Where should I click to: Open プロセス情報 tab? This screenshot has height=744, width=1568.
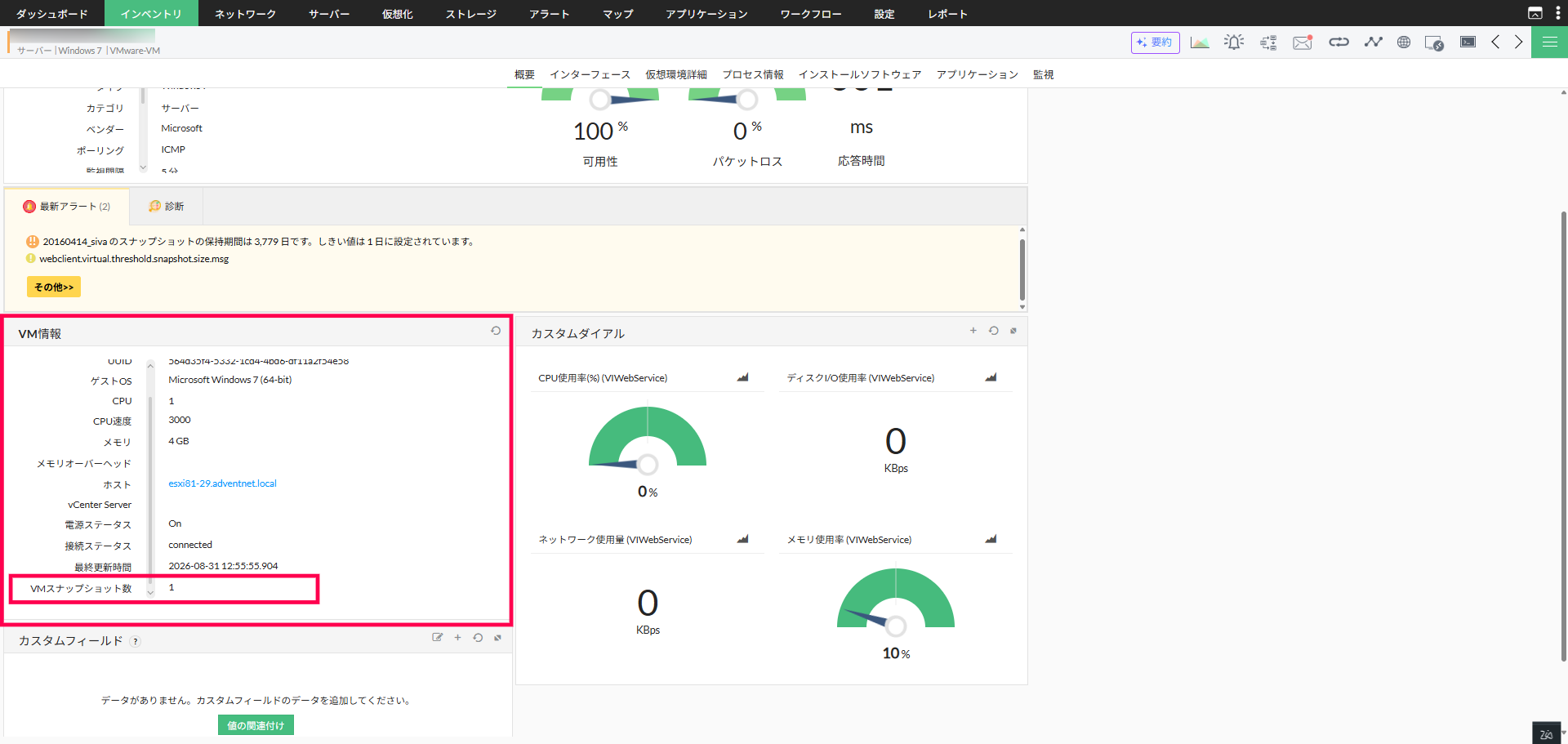point(753,74)
